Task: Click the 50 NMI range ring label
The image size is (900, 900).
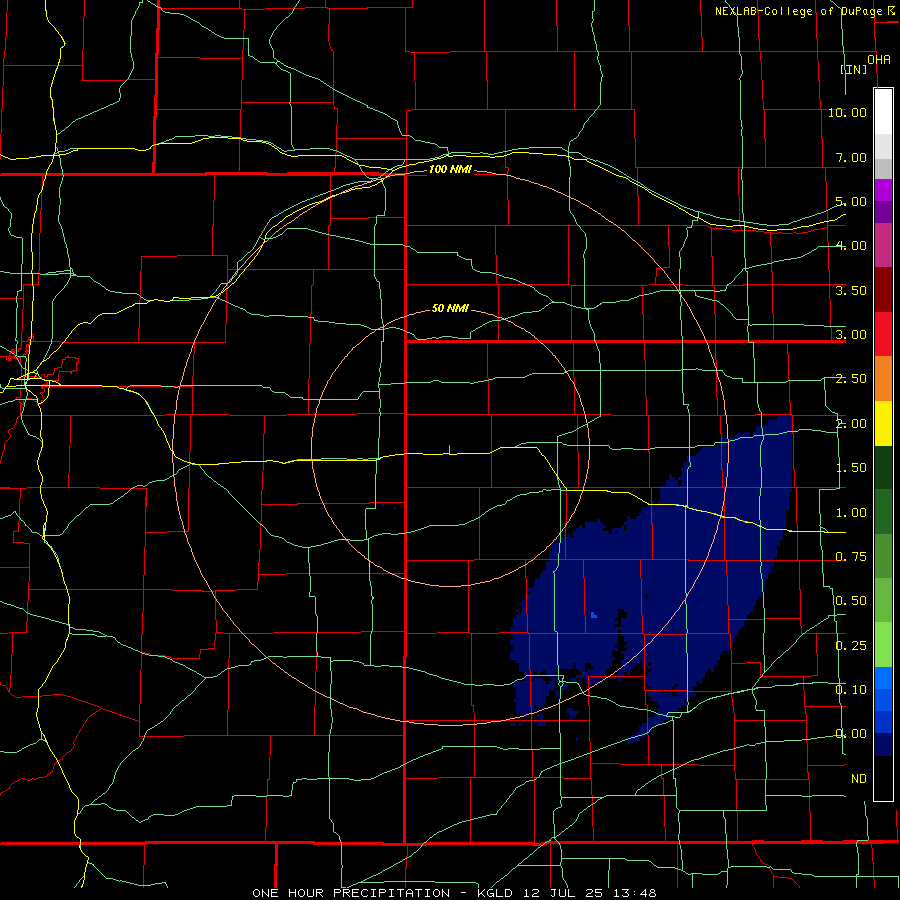Action: (x=450, y=308)
